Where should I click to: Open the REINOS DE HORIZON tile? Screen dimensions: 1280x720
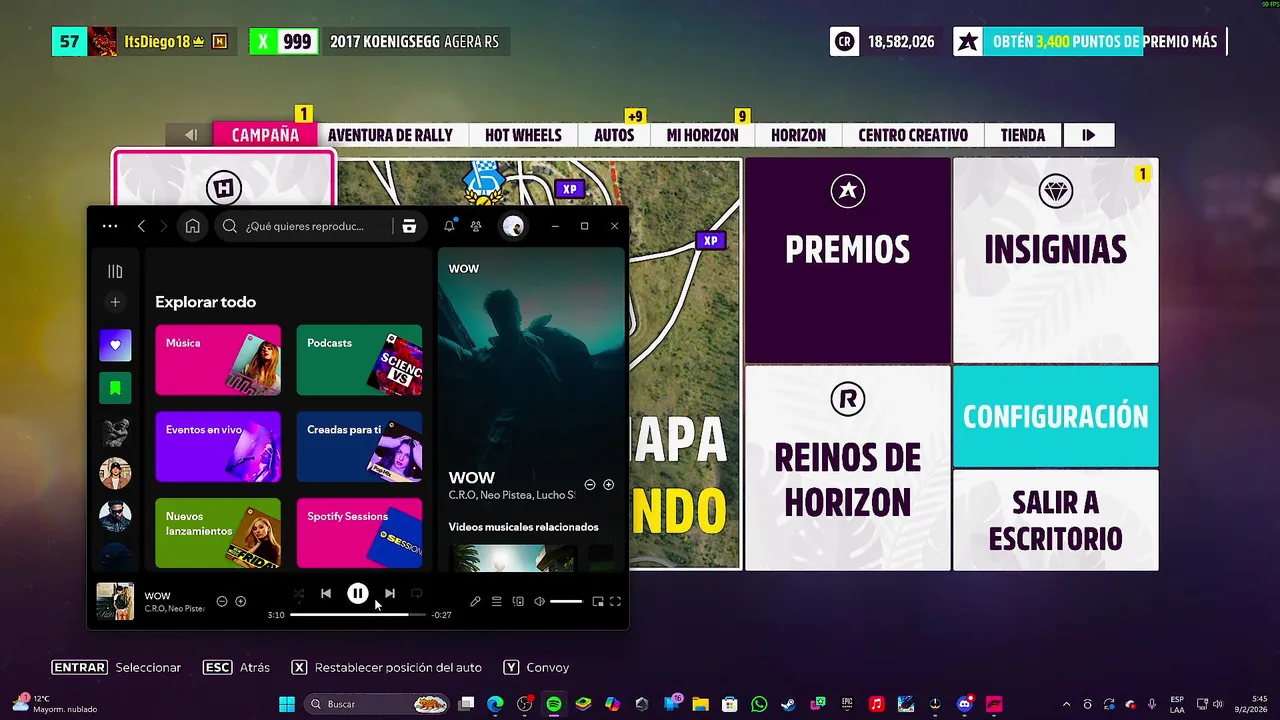point(847,468)
